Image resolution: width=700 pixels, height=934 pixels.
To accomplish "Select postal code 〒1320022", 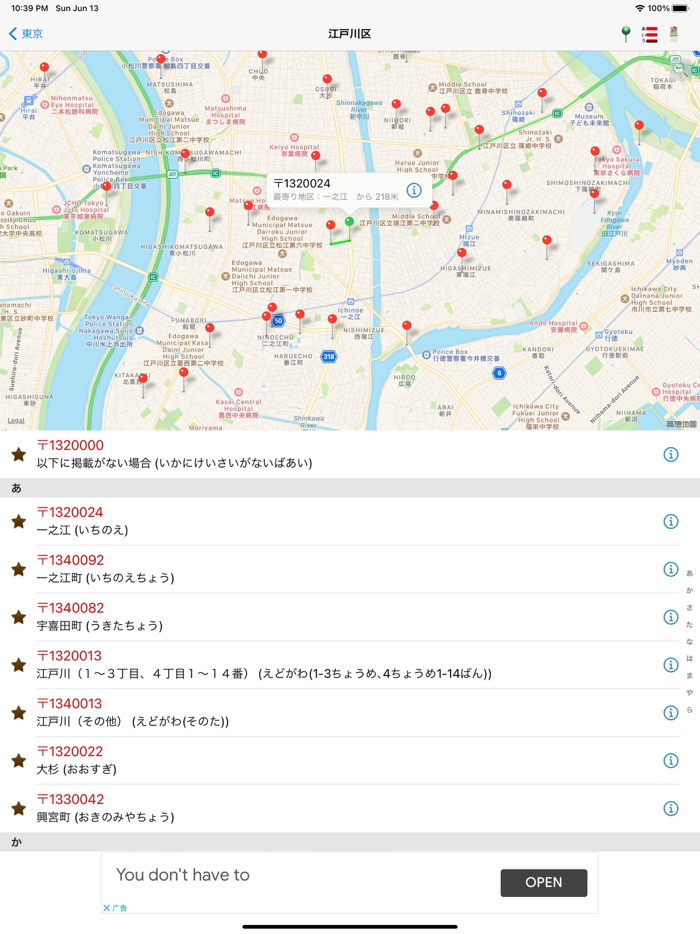I will [x=70, y=751].
